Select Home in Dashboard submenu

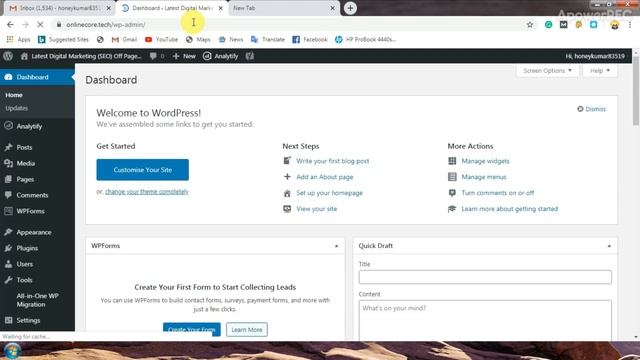(14, 95)
